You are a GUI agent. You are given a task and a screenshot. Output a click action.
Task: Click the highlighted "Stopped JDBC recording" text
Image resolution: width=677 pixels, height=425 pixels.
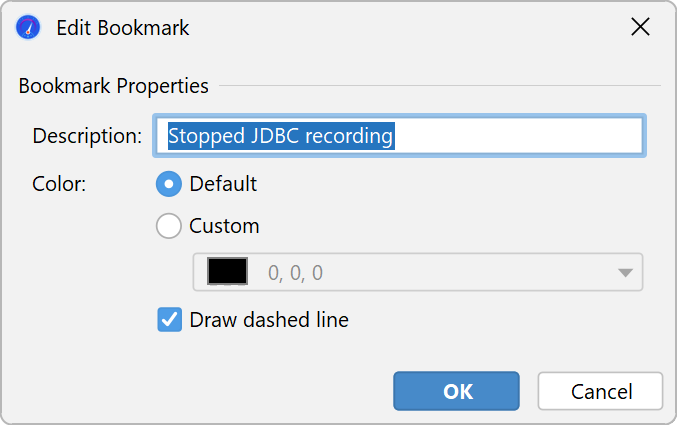pos(281,136)
